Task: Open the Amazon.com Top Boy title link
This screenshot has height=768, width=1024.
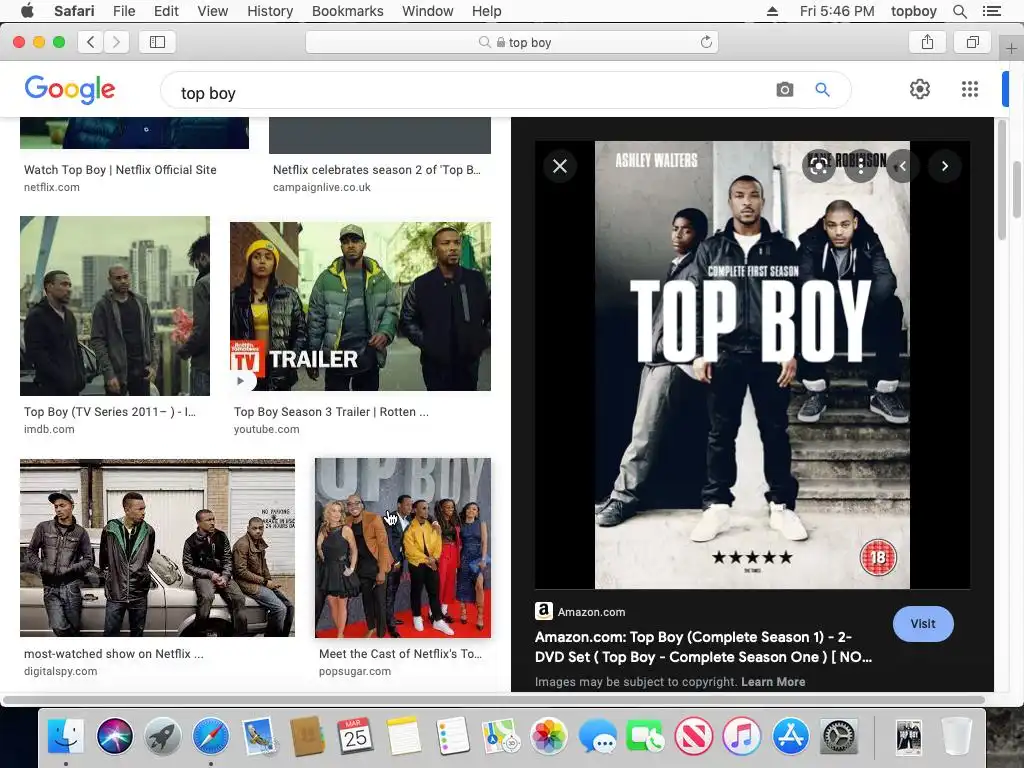Action: click(x=703, y=647)
